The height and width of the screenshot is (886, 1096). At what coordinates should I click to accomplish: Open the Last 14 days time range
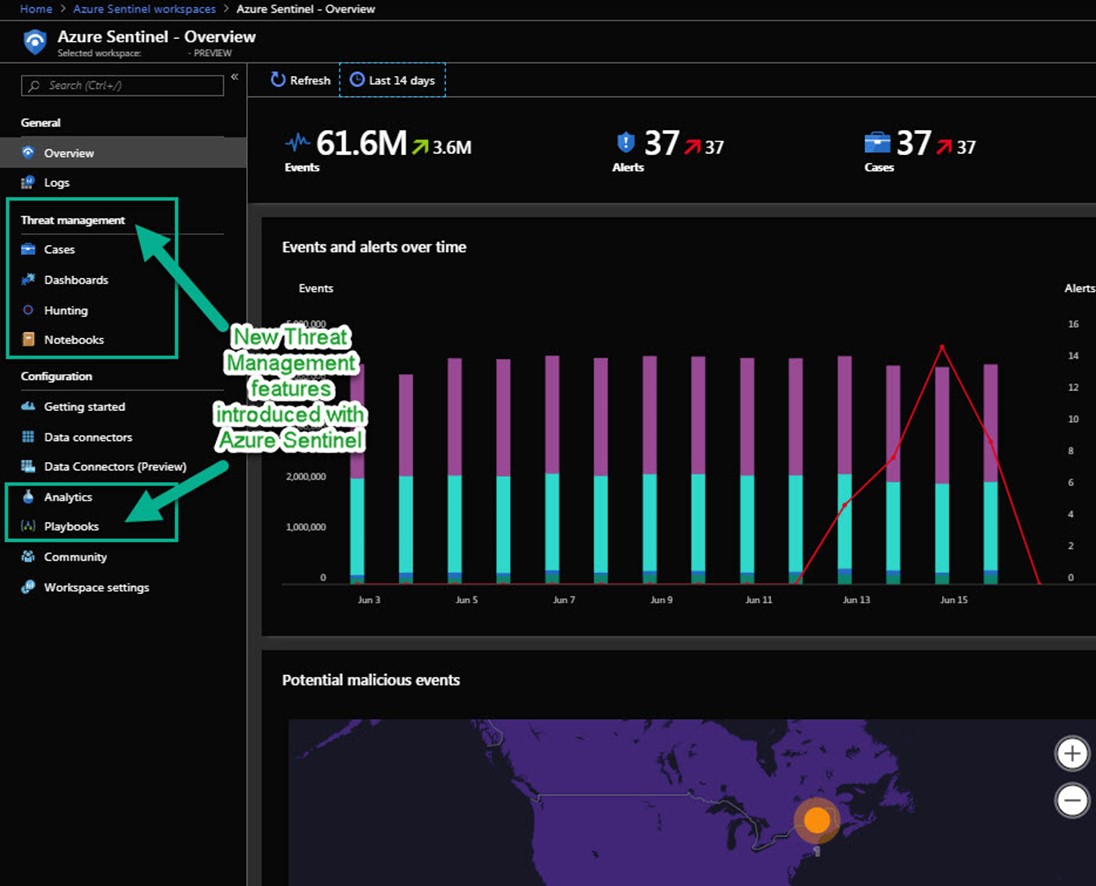[x=392, y=80]
